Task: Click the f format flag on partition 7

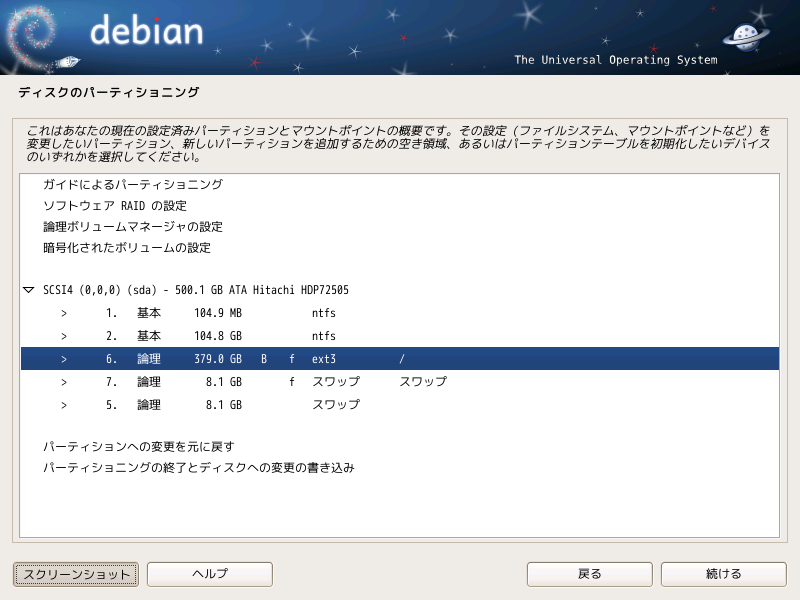Action: pyautogui.click(x=292, y=382)
